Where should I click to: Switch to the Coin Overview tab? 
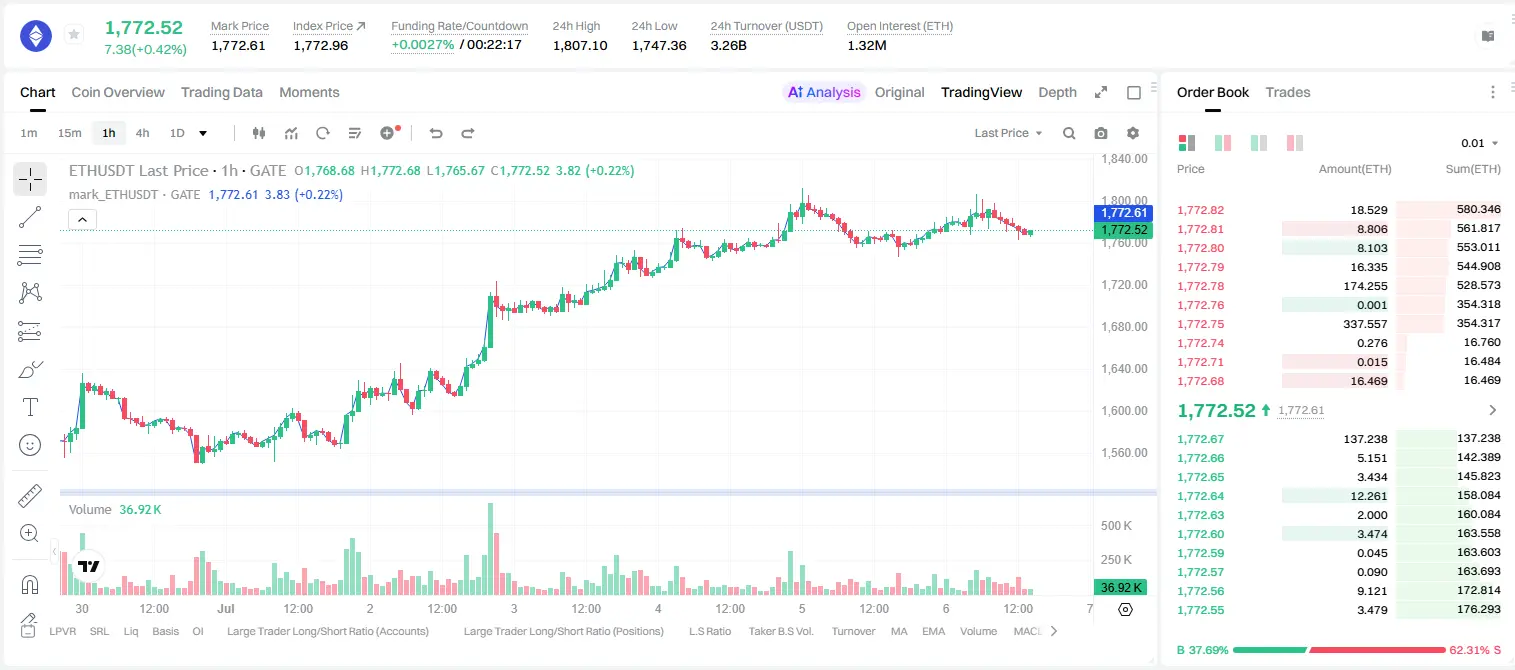[x=118, y=92]
